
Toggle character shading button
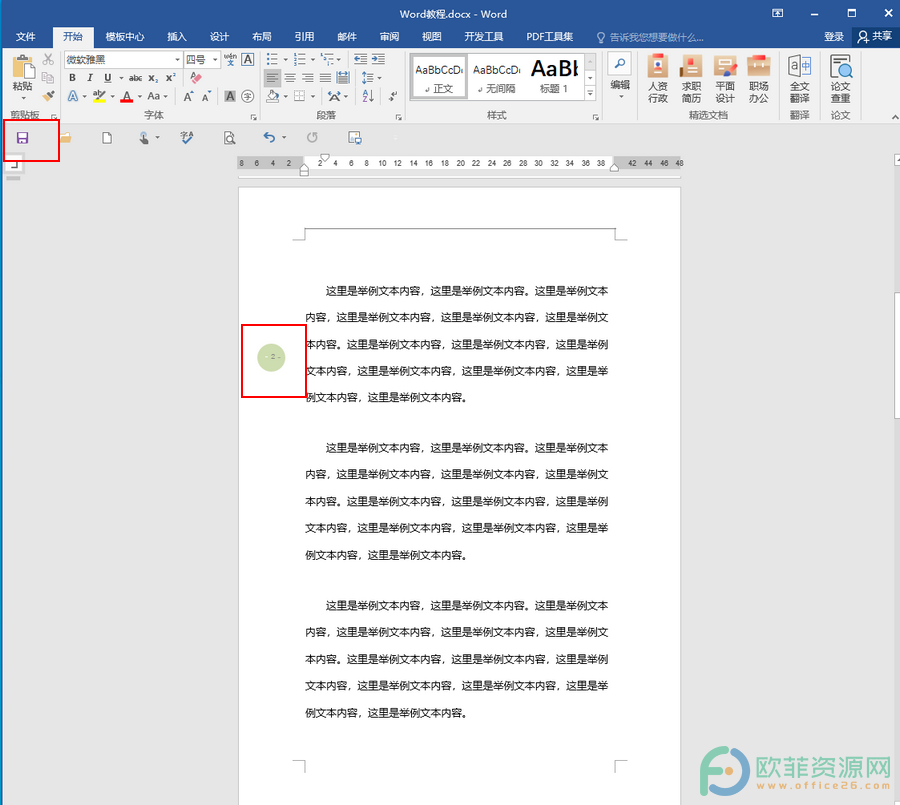230,96
